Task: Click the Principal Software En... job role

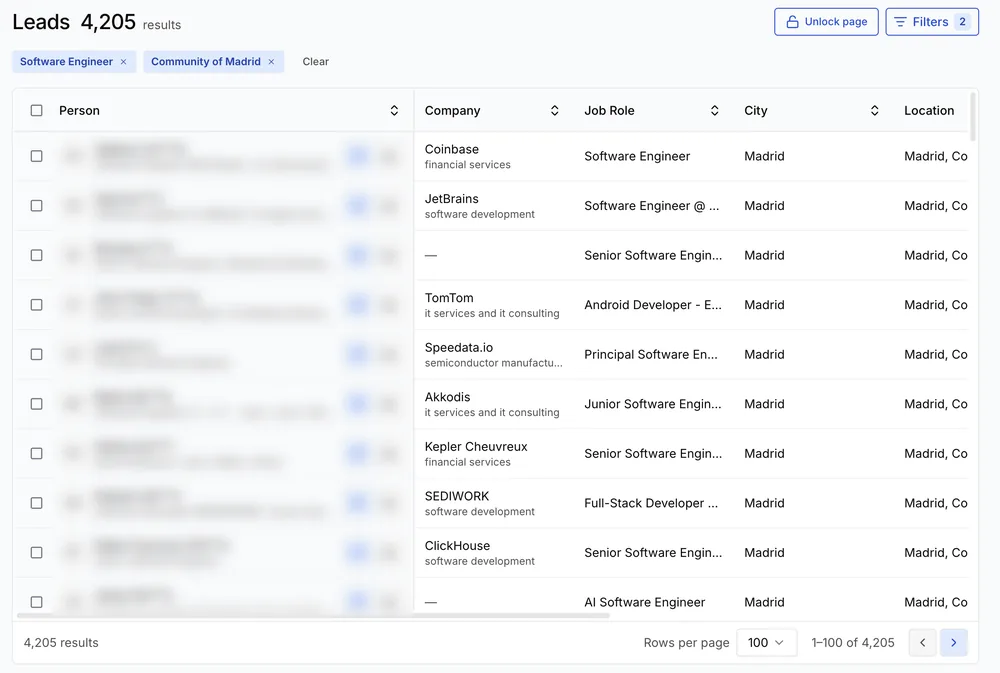Action: pos(651,355)
